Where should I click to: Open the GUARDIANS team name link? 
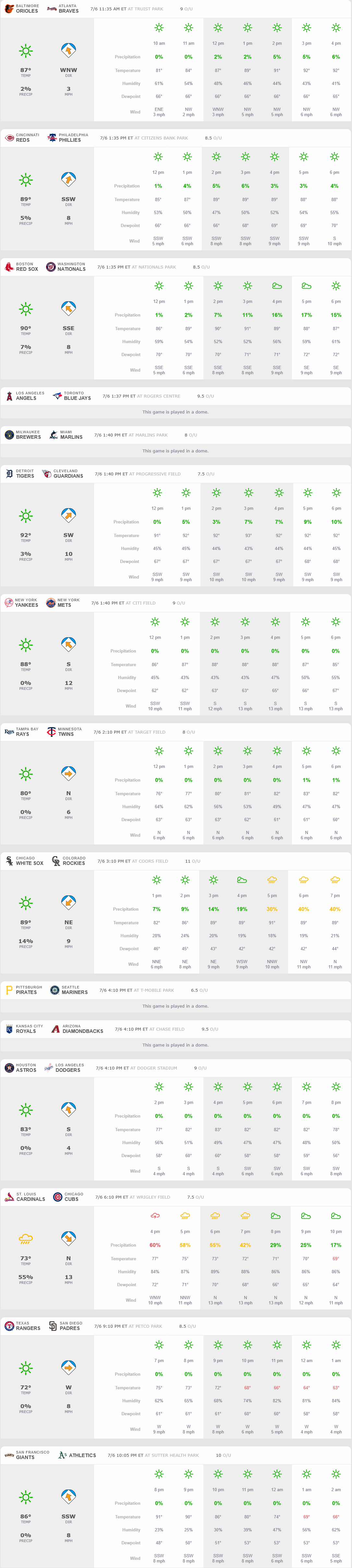coord(68,476)
